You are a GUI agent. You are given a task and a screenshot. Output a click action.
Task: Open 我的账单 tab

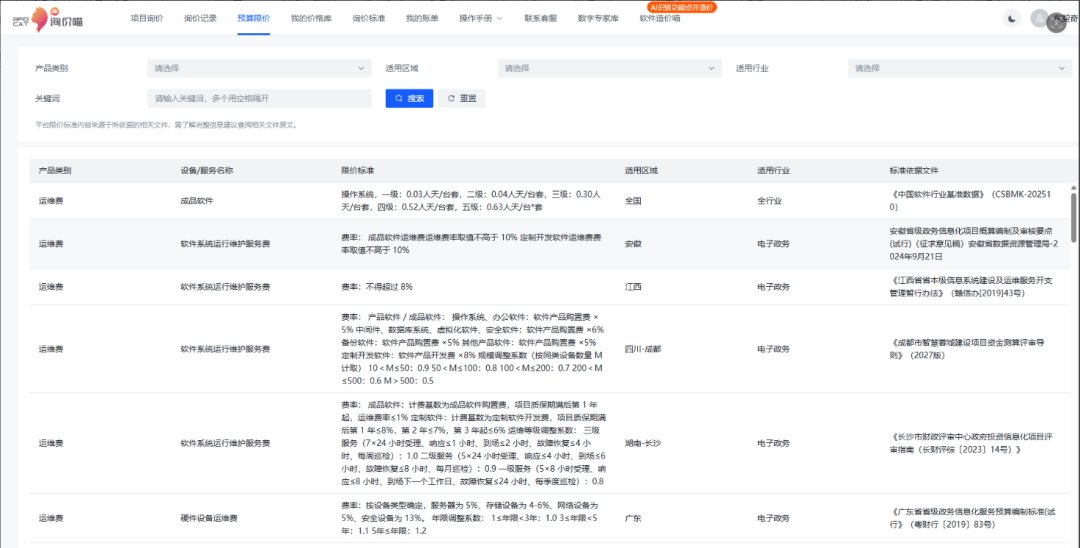point(422,19)
